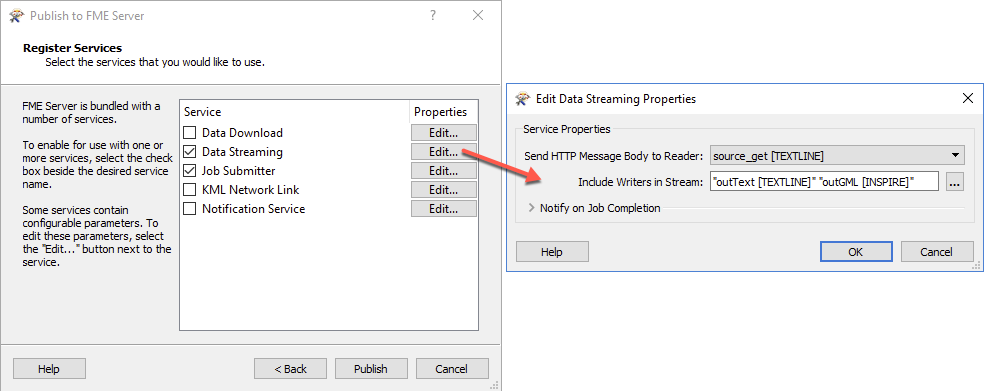Click the Register Services heading
Screen dimensions: 985x391
(x=73, y=48)
